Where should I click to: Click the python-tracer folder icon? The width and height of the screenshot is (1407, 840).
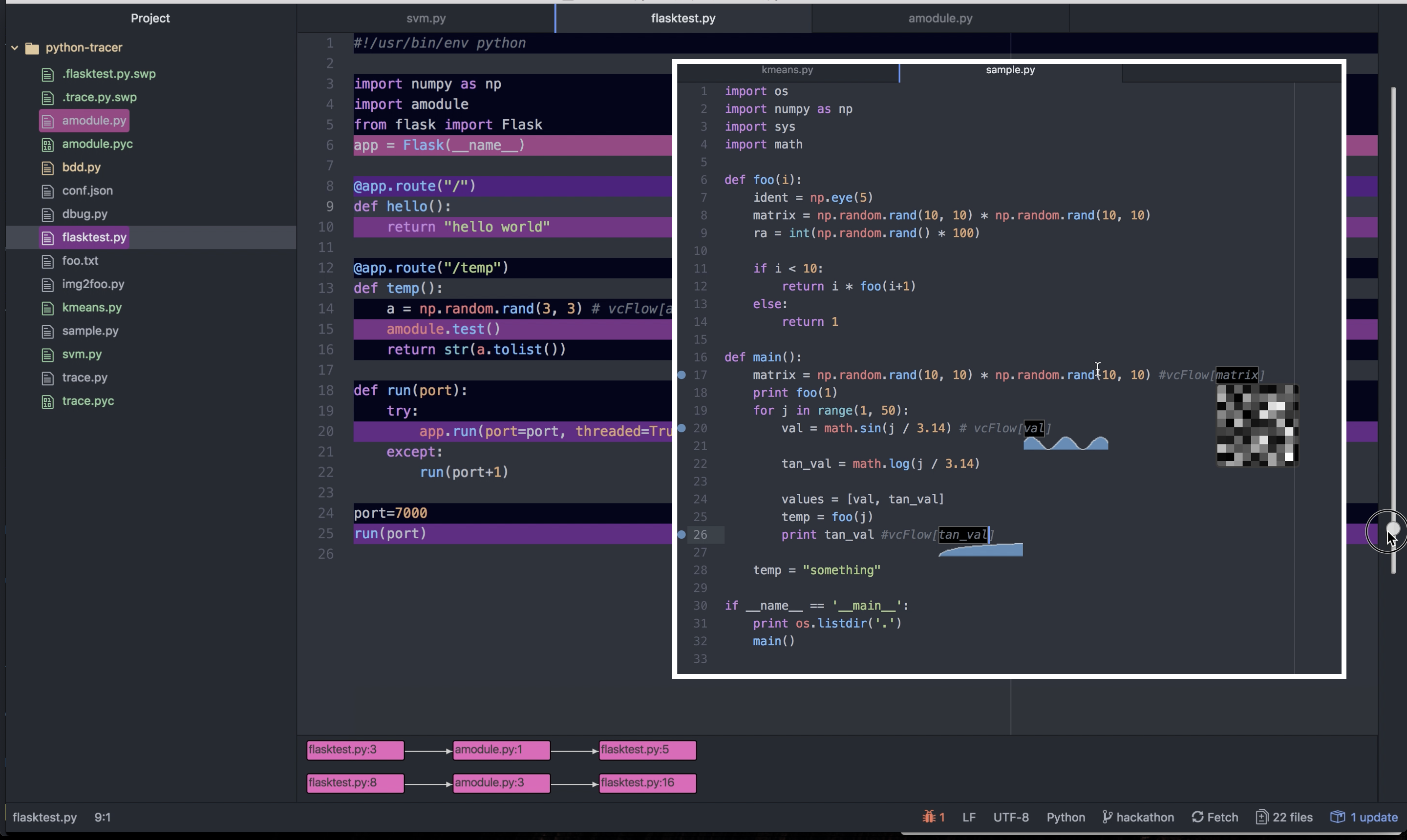pyautogui.click(x=33, y=48)
